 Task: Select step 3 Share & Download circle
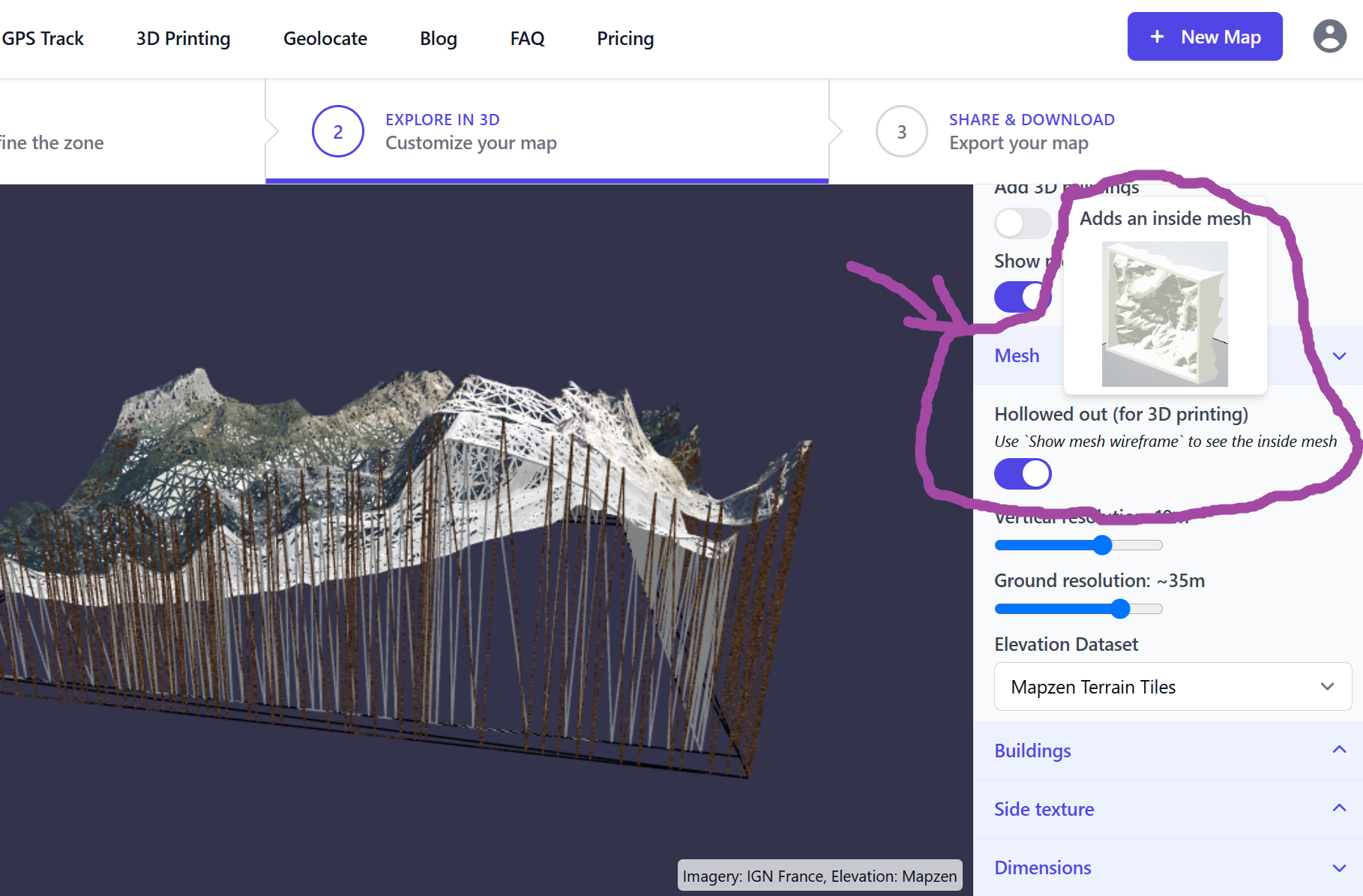901,131
